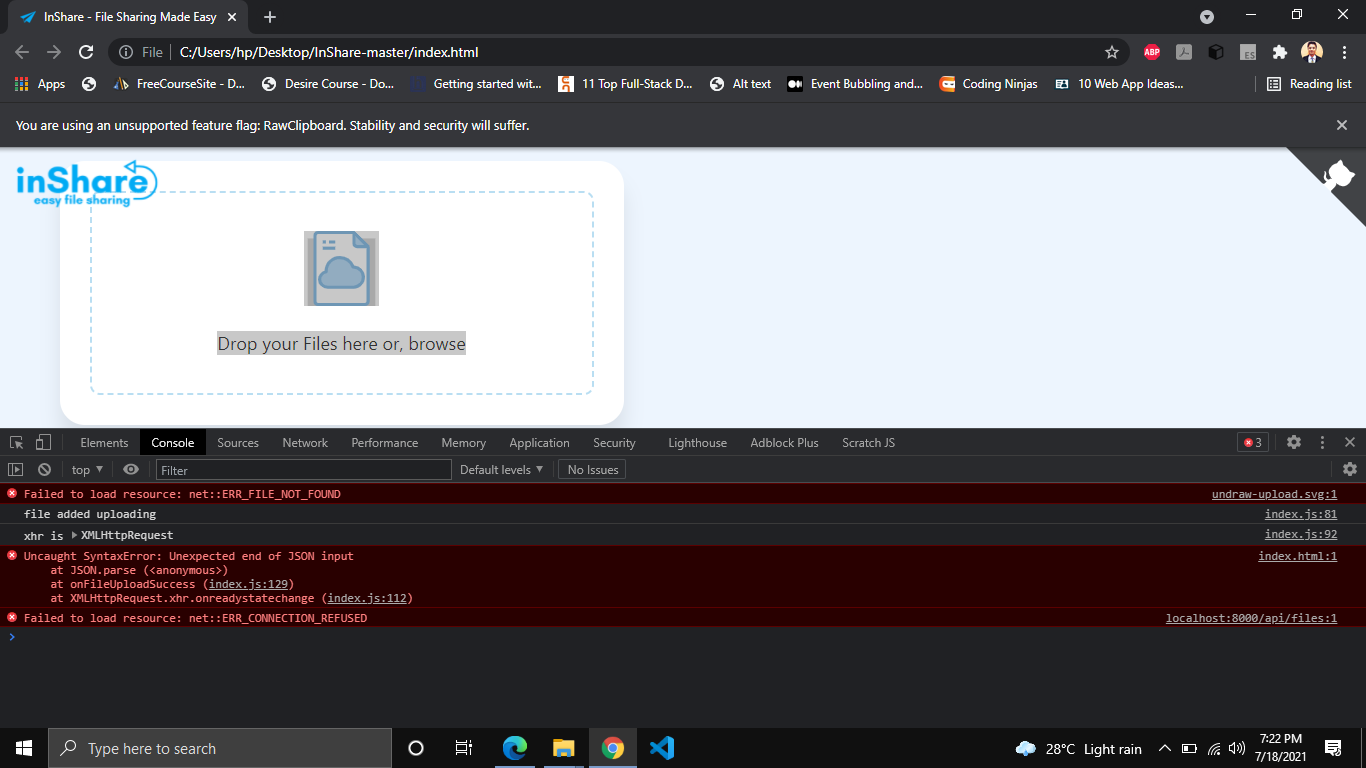Open console settings gear on filter bar
This screenshot has width=1366, height=768.
(x=1350, y=469)
